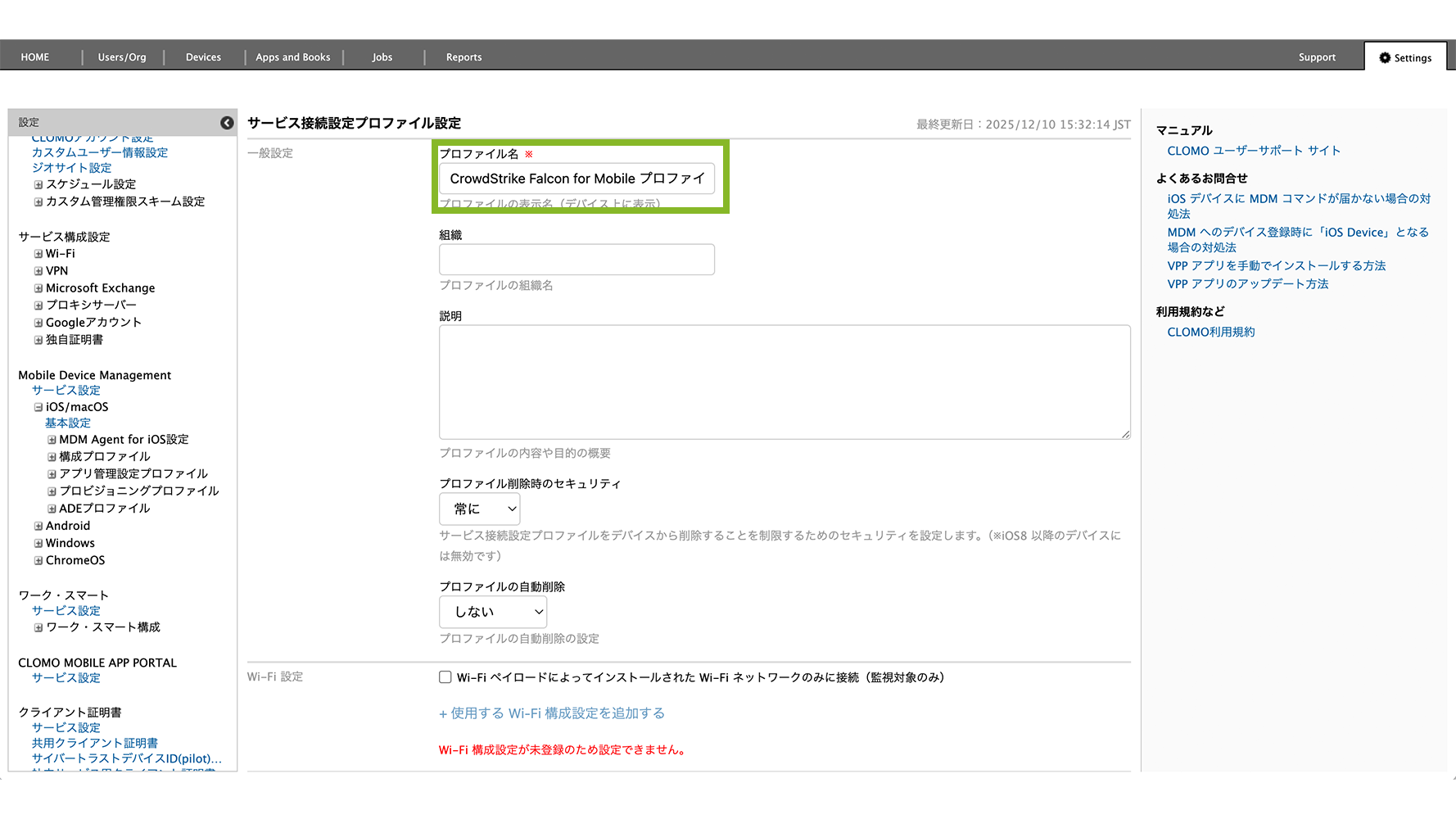Image resolution: width=1456 pixels, height=819 pixels.
Task: Open the Devices menu
Action: point(203,57)
